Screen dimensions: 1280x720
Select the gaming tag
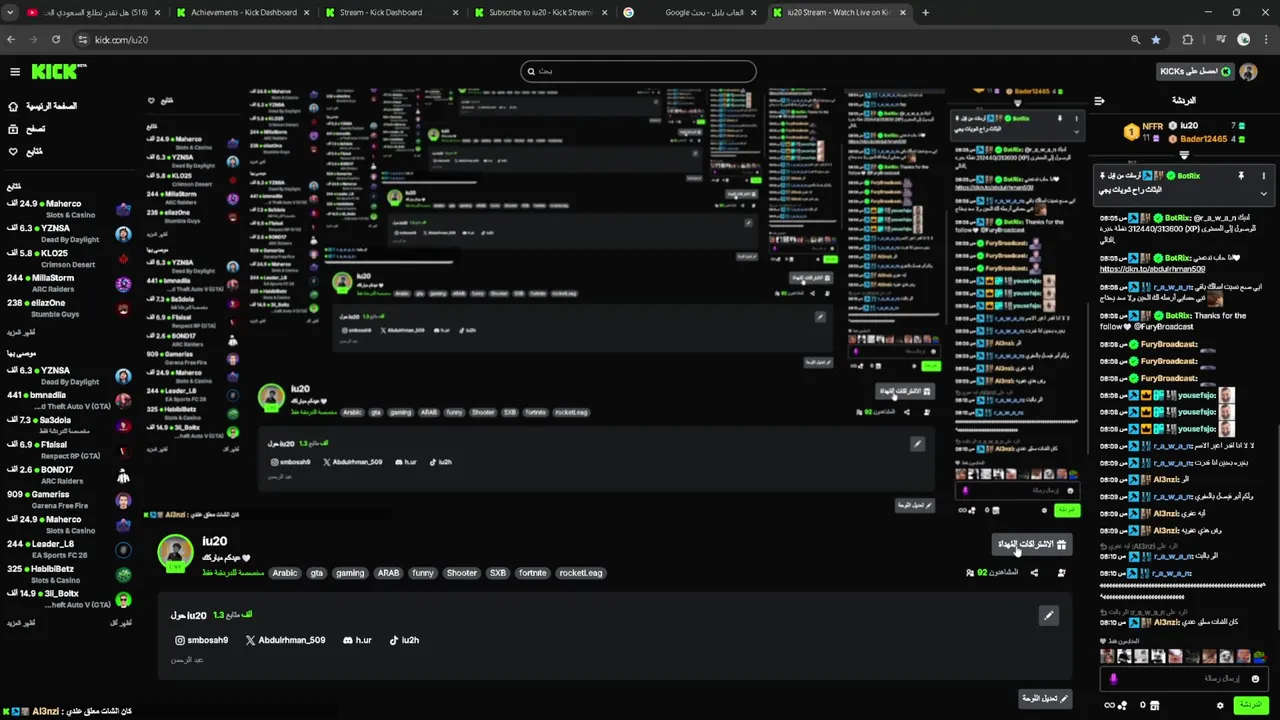point(350,573)
